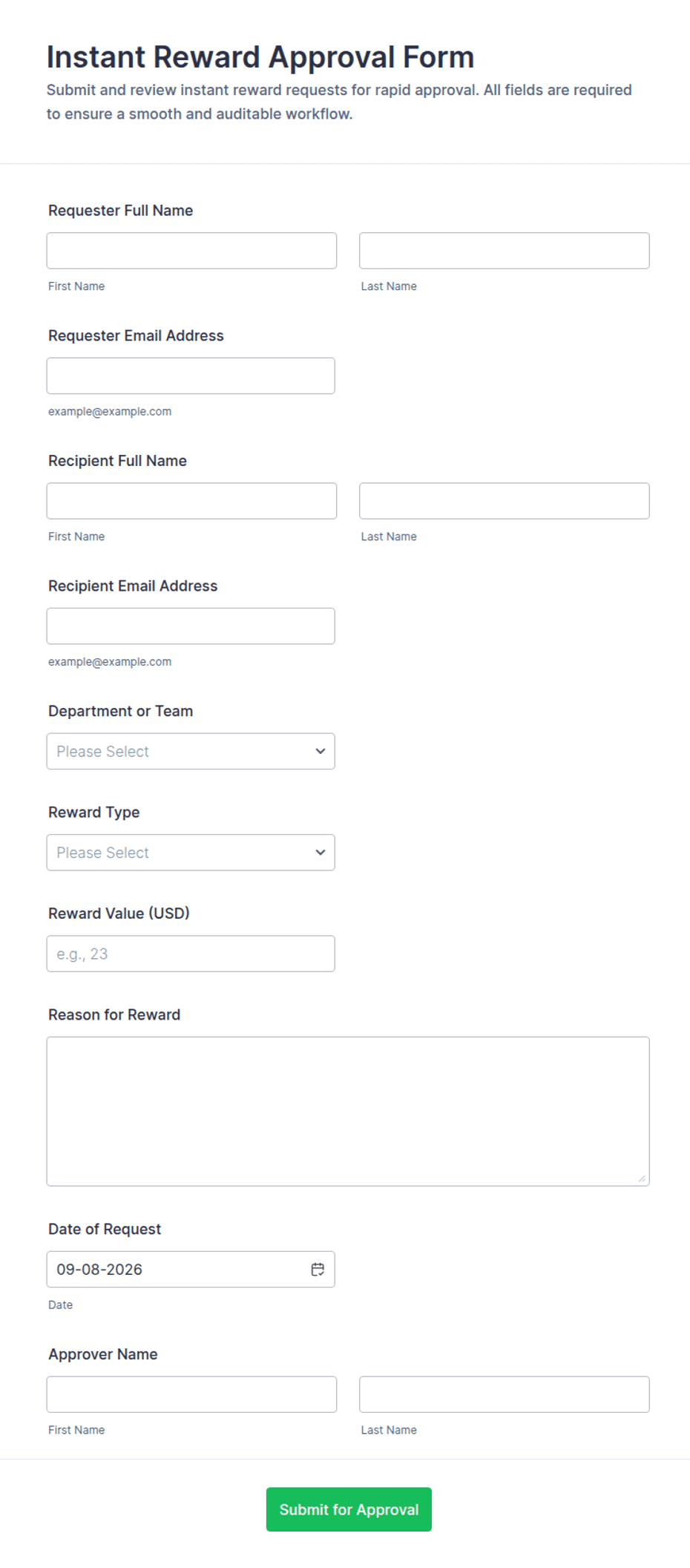Click the Date of Request field
Screen dimensions: 690x1568
click(x=191, y=1269)
